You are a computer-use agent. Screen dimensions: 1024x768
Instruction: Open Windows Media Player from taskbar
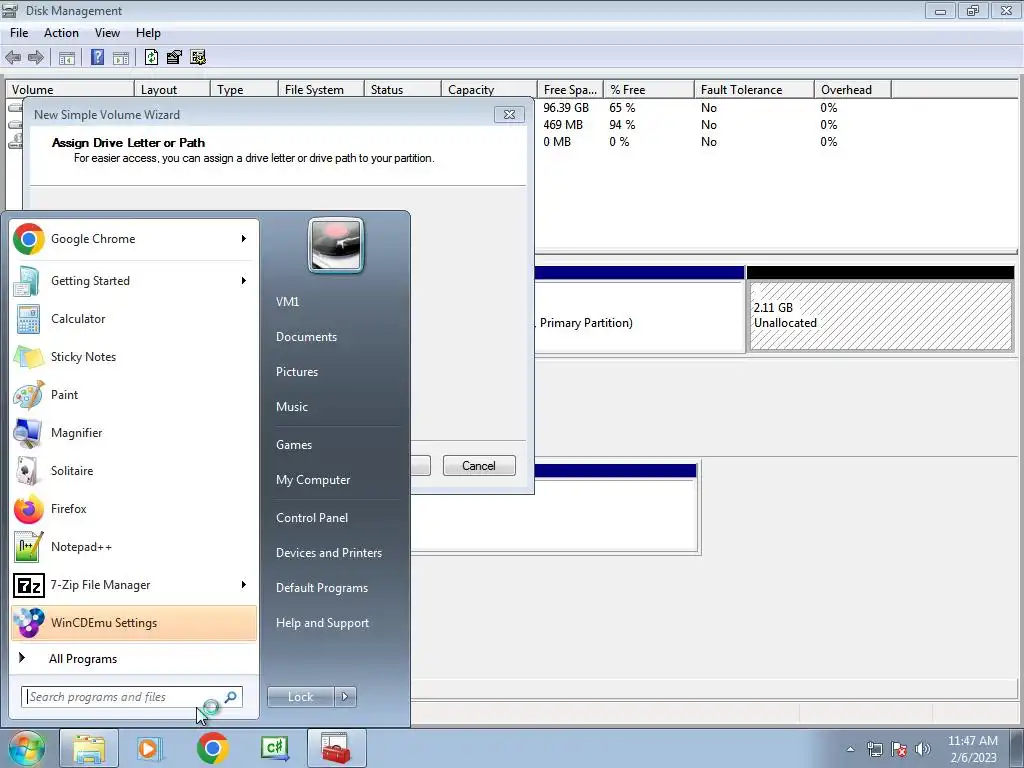tap(150, 748)
